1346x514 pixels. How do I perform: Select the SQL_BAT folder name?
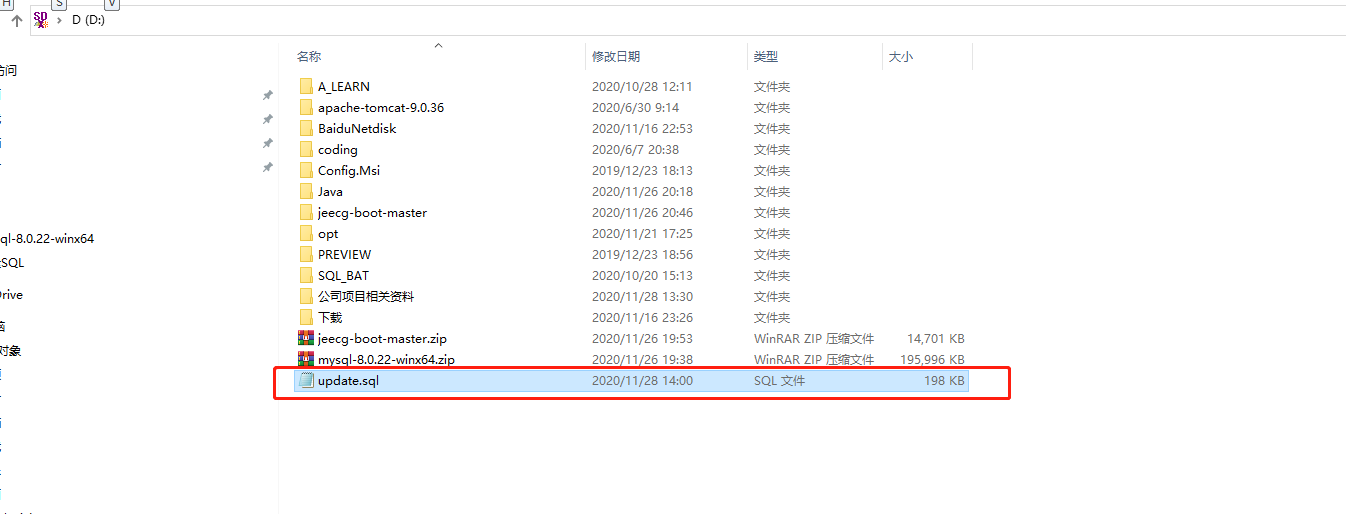(343, 276)
